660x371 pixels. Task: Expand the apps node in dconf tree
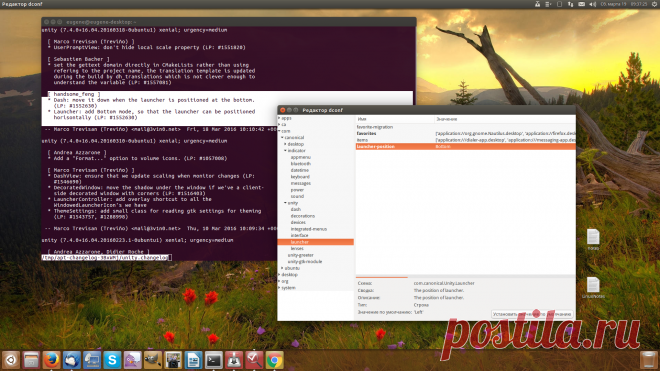(x=279, y=118)
